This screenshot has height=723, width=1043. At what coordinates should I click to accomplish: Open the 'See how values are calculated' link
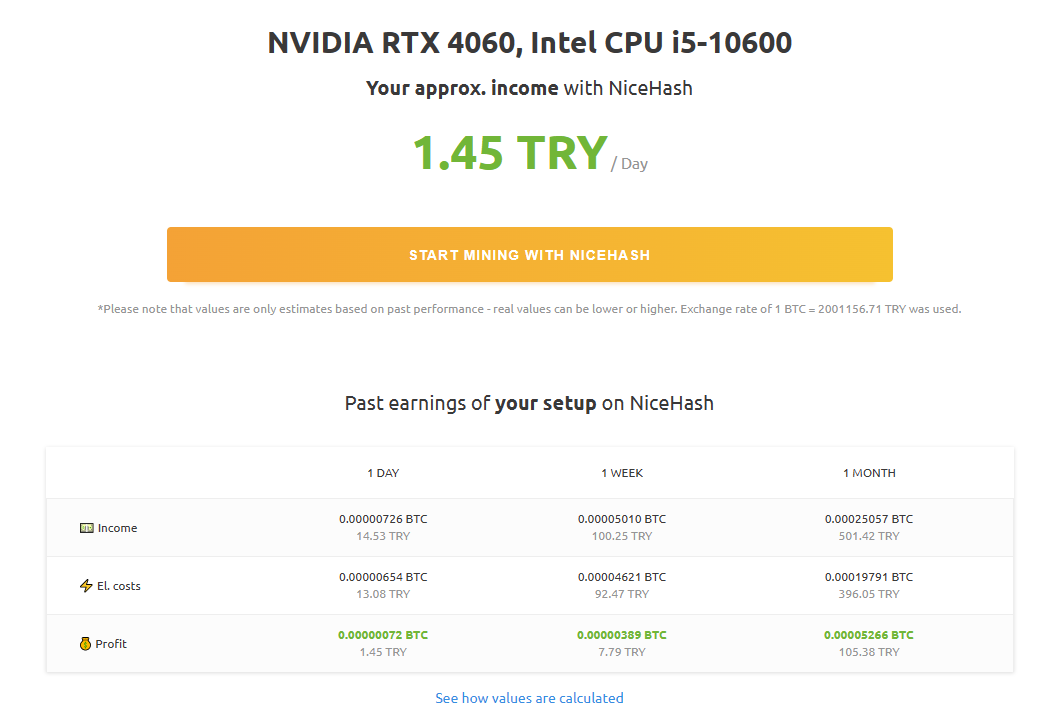pos(529,698)
